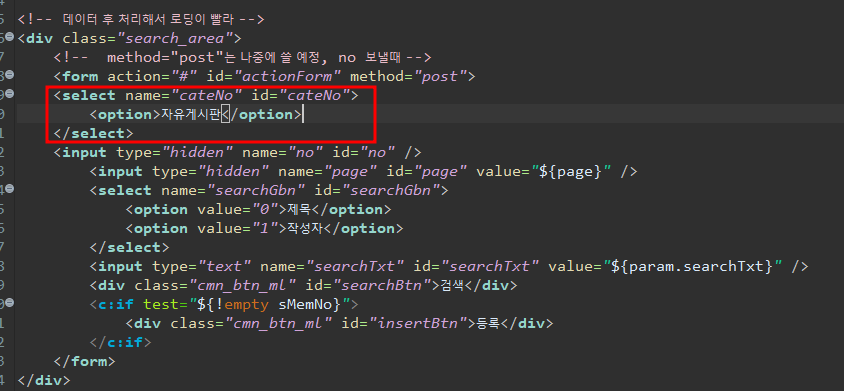Click the closing select tag after 자유게시판

click(93, 133)
